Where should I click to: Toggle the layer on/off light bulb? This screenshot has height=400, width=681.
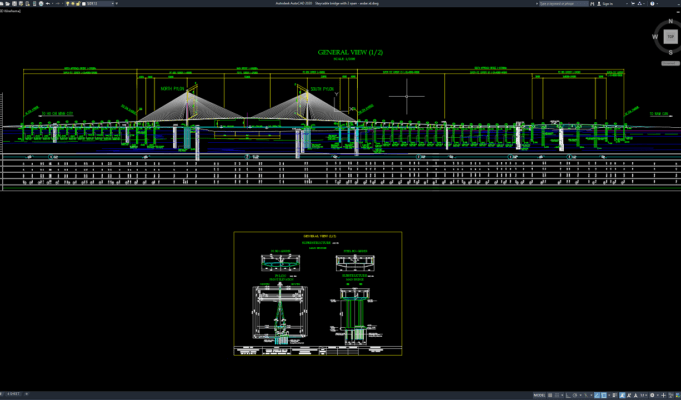(67, 3)
